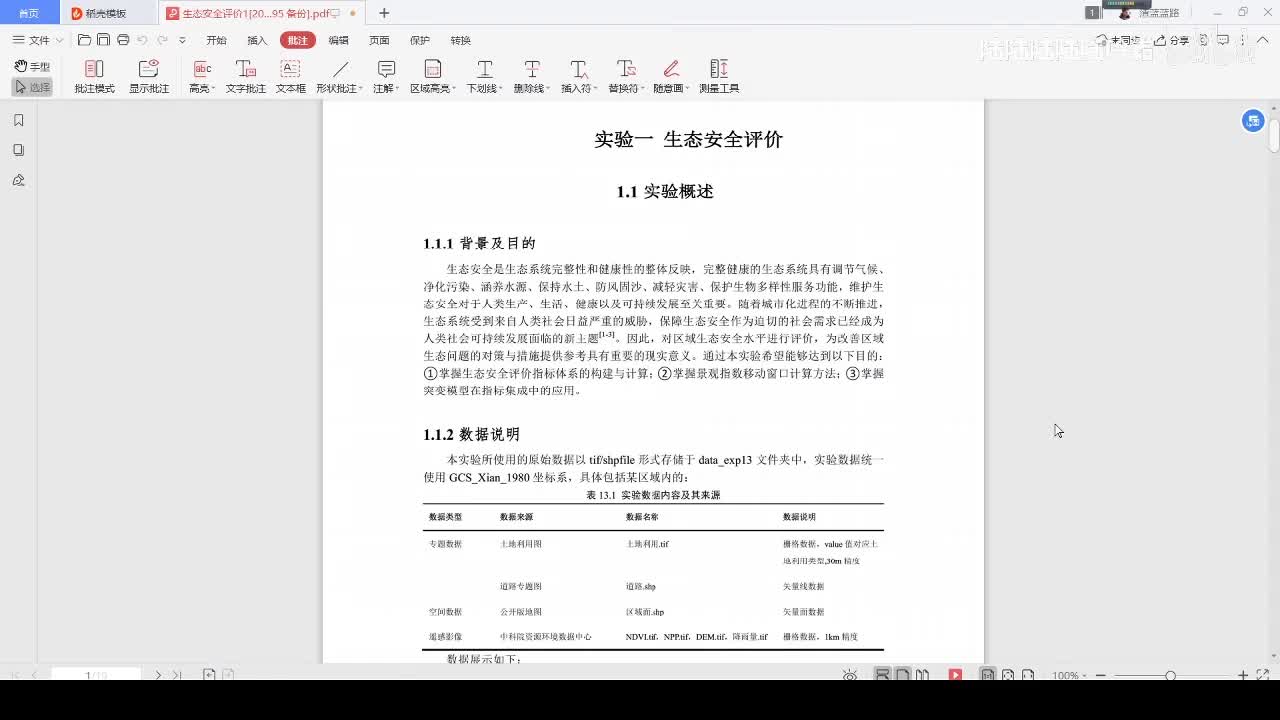The image size is (1280, 720).
Task: Click the Open folder icon
Action: [84, 40]
